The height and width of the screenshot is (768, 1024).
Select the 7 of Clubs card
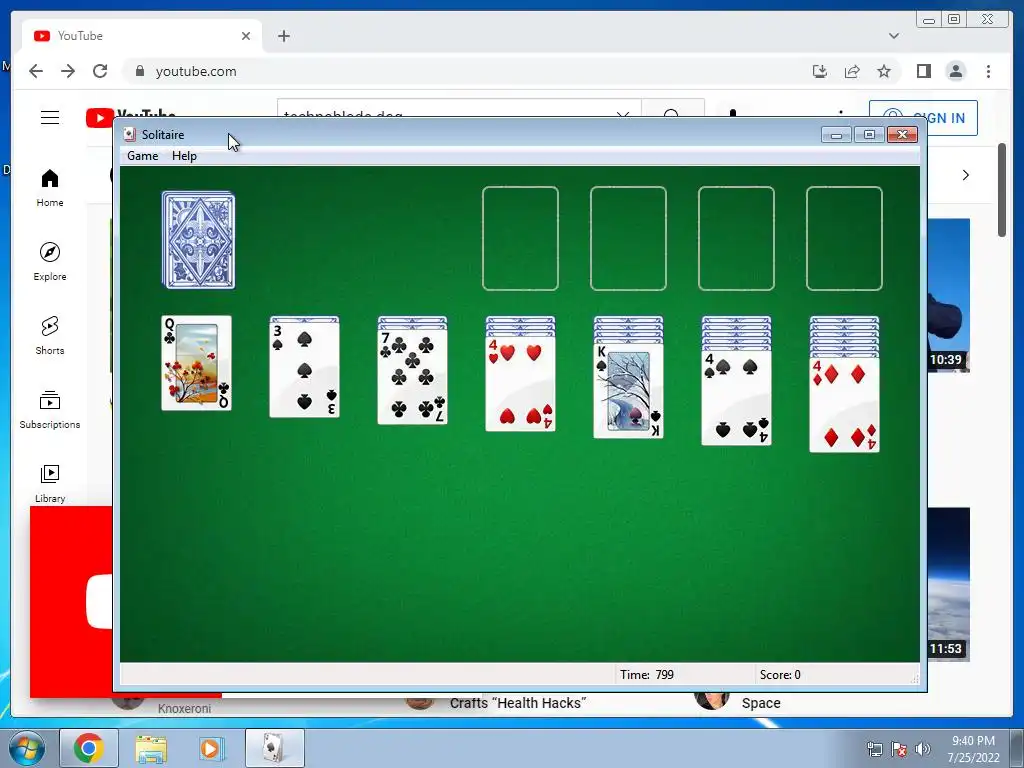[412, 377]
